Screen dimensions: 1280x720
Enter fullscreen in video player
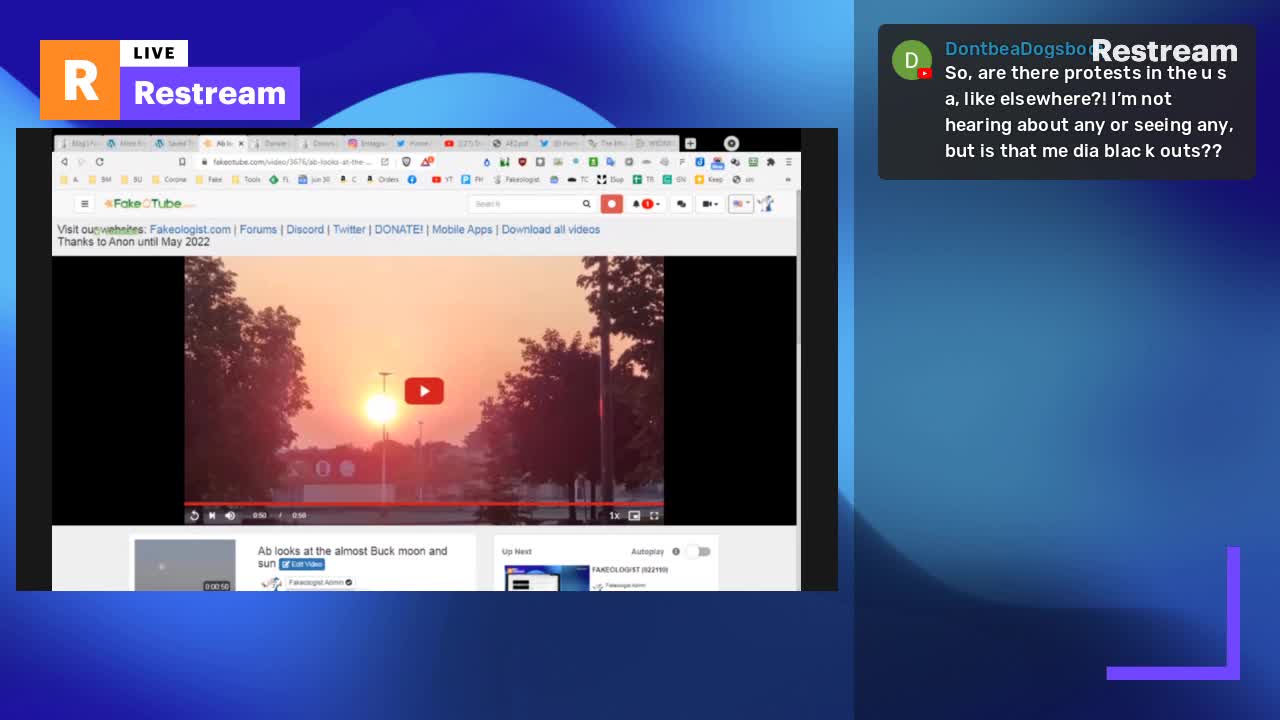point(654,516)
